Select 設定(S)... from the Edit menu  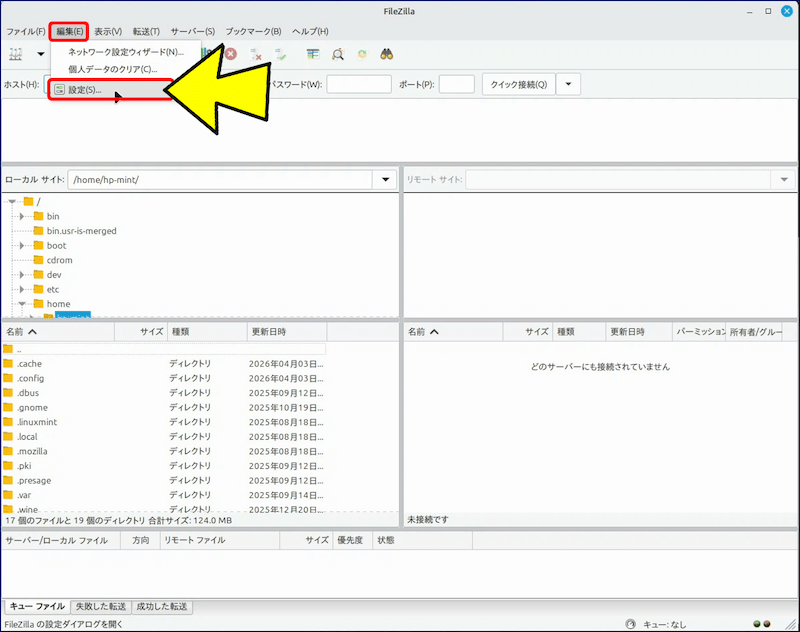click(x=84, y=90)
